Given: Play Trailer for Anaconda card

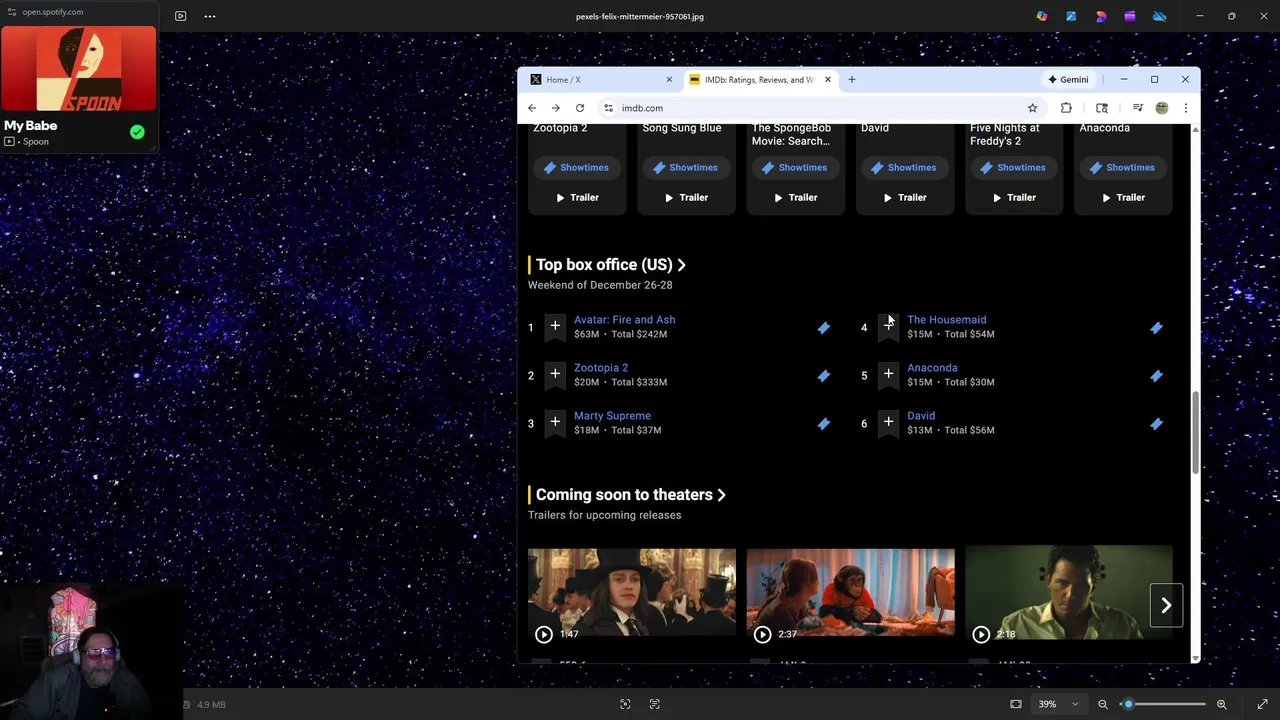Looking at the screenshot, I should [1121, 198].
